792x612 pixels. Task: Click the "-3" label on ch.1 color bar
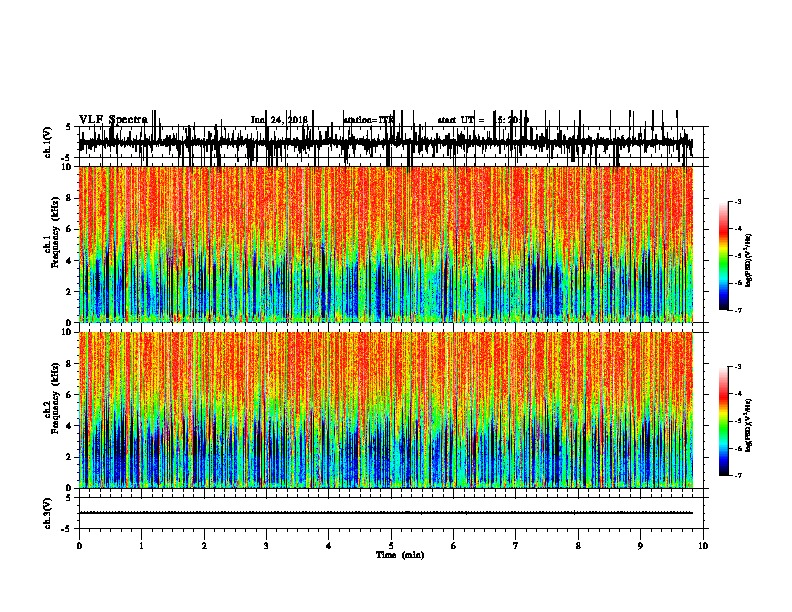click(x=737, y=201)
